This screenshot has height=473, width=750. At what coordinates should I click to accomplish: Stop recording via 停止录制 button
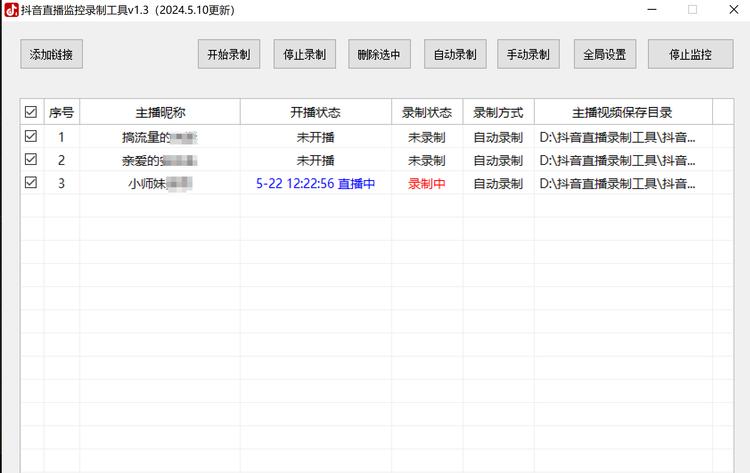[304, 54]
